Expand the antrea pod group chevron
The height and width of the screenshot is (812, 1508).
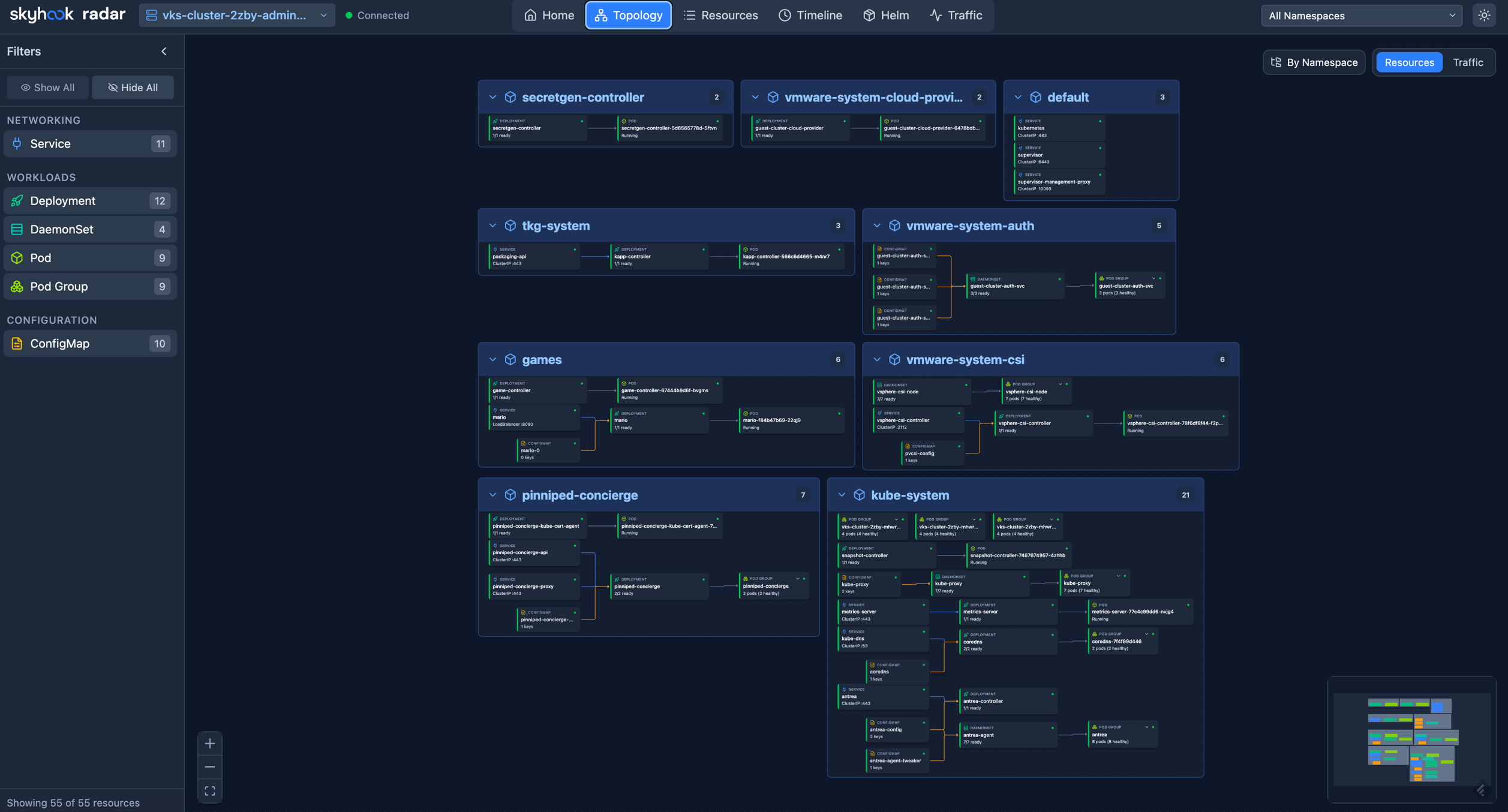(1147, 727)
